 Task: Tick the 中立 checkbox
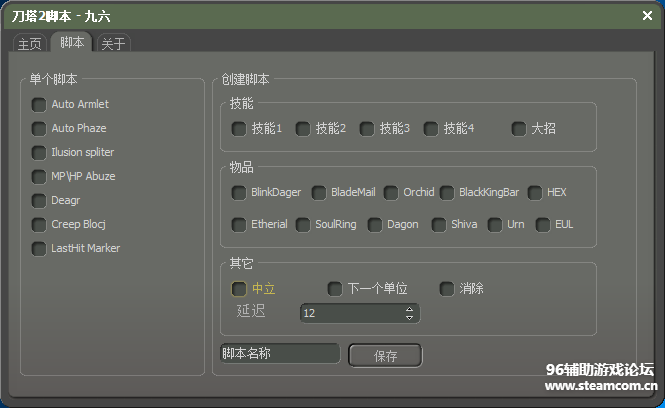(239, 288)
